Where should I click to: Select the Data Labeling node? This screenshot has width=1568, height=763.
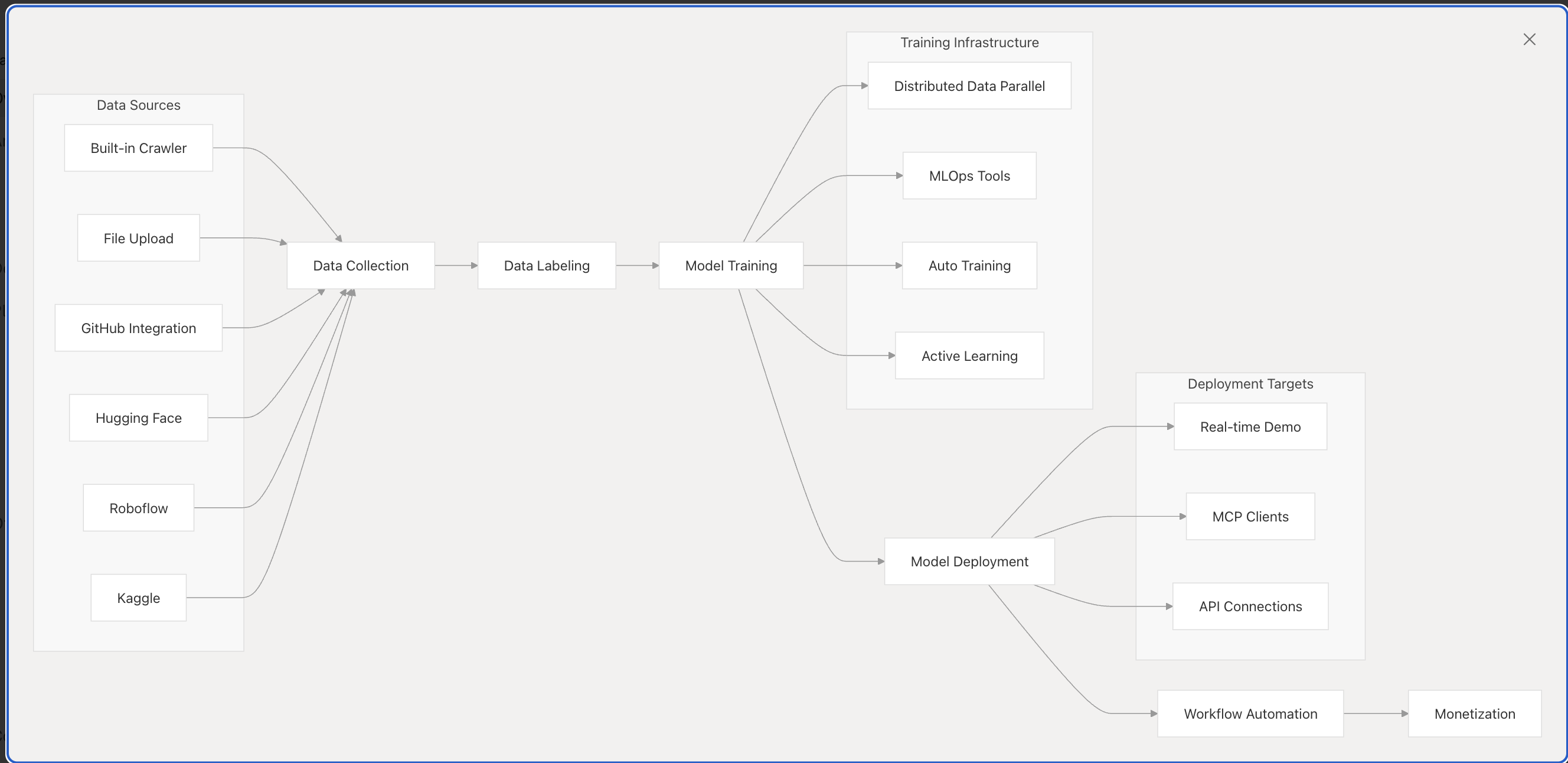click(547, 266)
